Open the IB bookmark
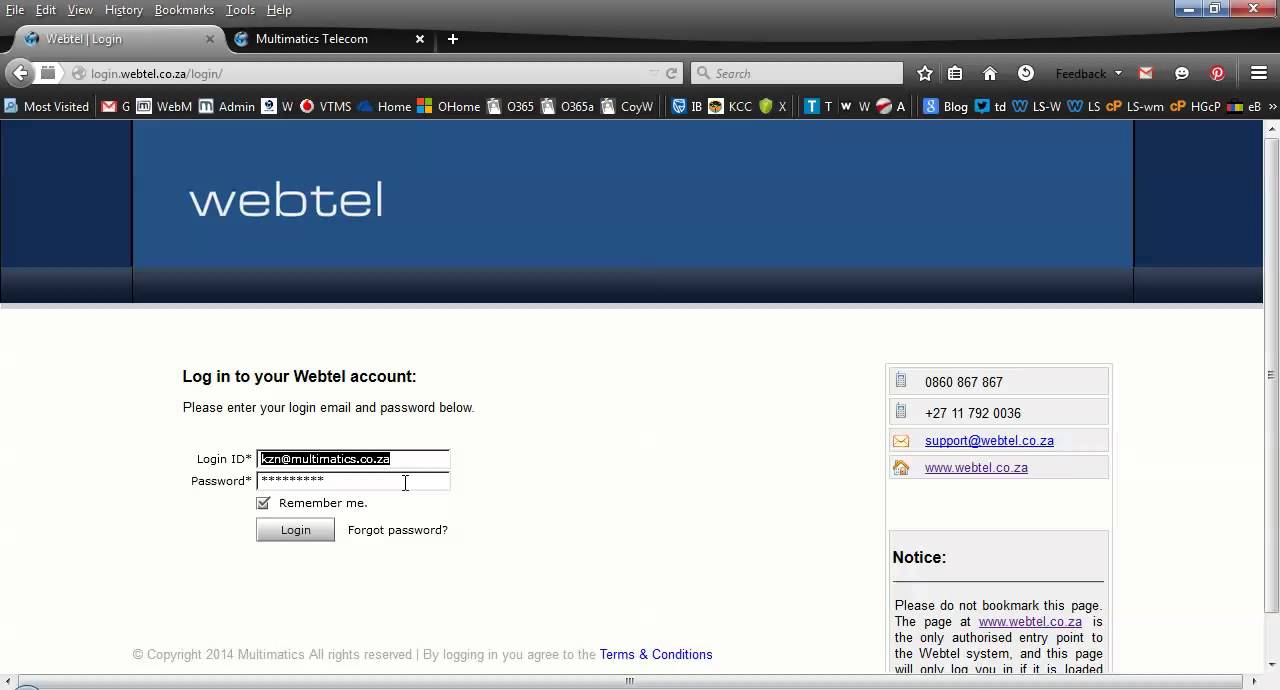The width and height of the screenshot is (1280, 690). (x=687, y=106)
